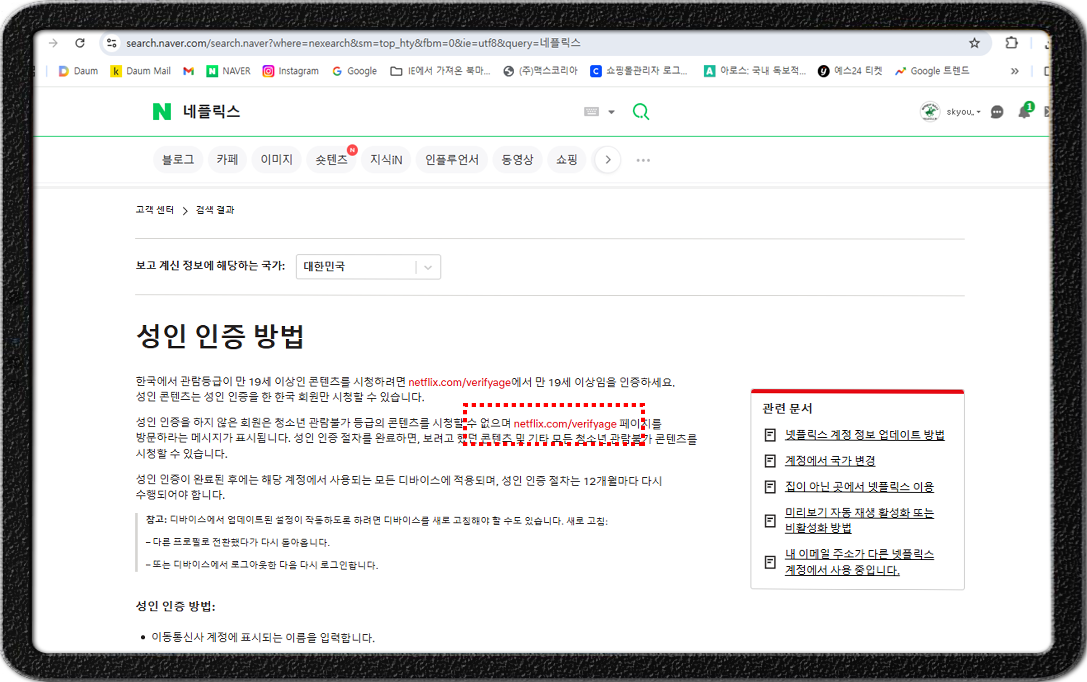Screen dimensions: 1087x682
Task: Open the Google 트렌드 bookmark
Action: click(932, 71)
